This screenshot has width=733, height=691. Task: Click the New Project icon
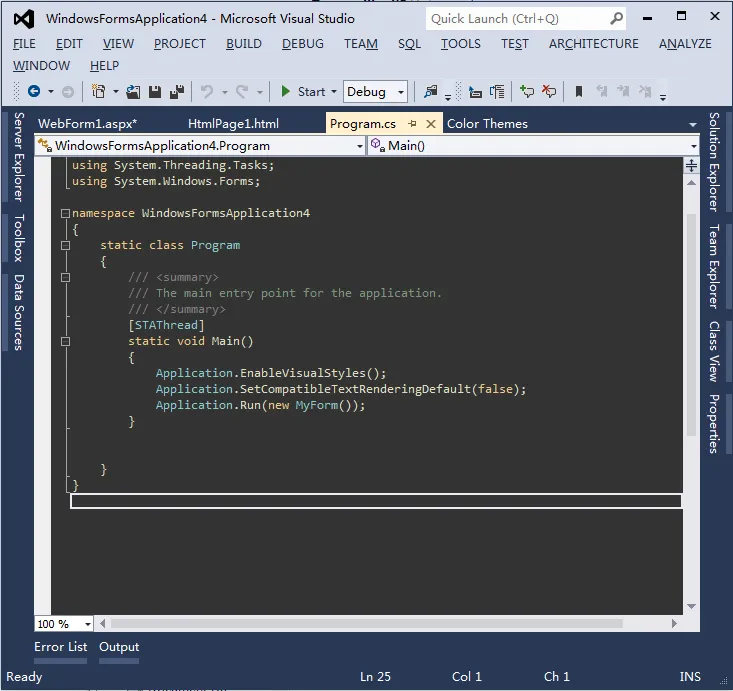(x=98, y=91)
